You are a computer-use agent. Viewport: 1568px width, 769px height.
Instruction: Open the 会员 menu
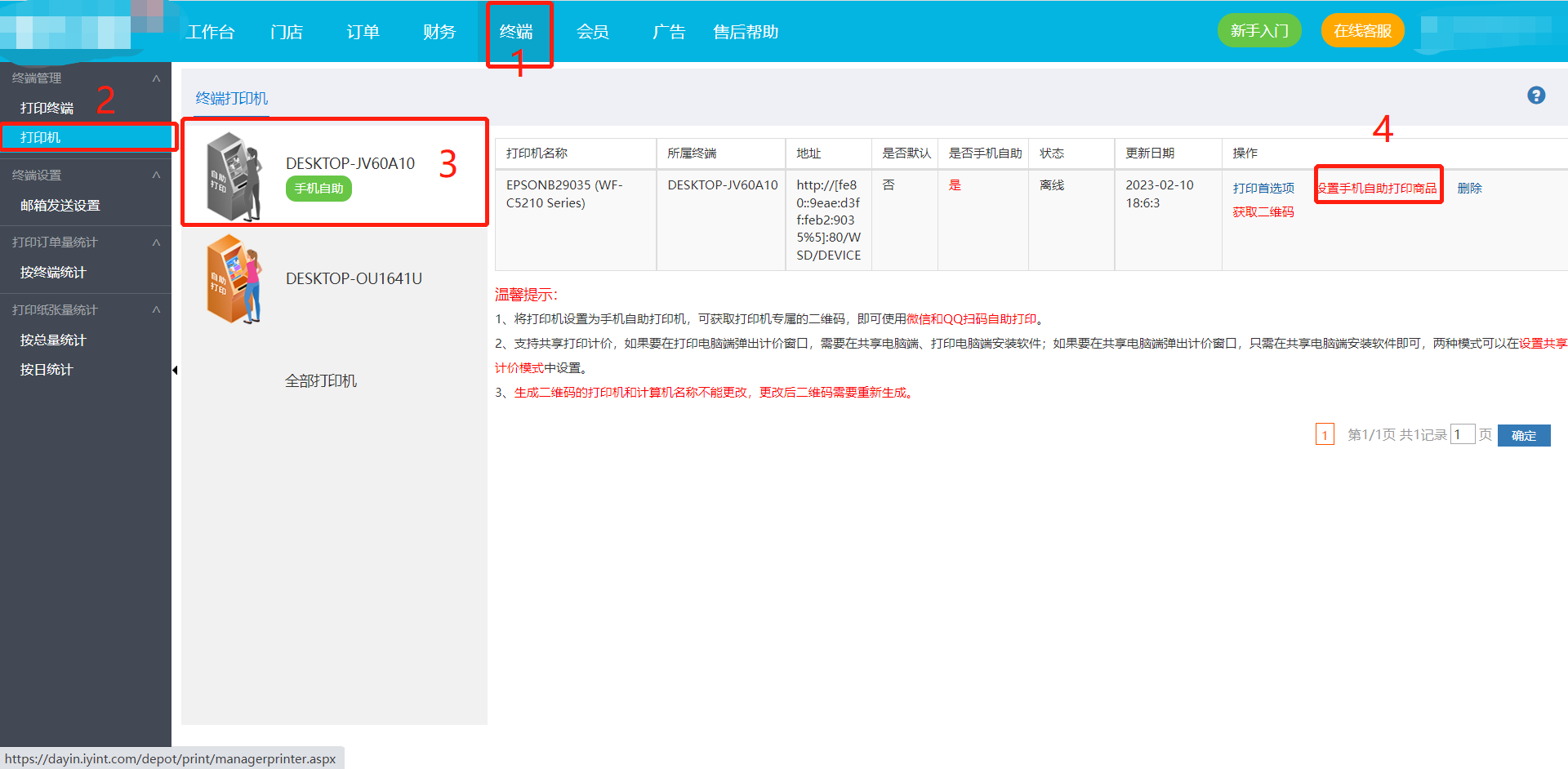[593, 32]
